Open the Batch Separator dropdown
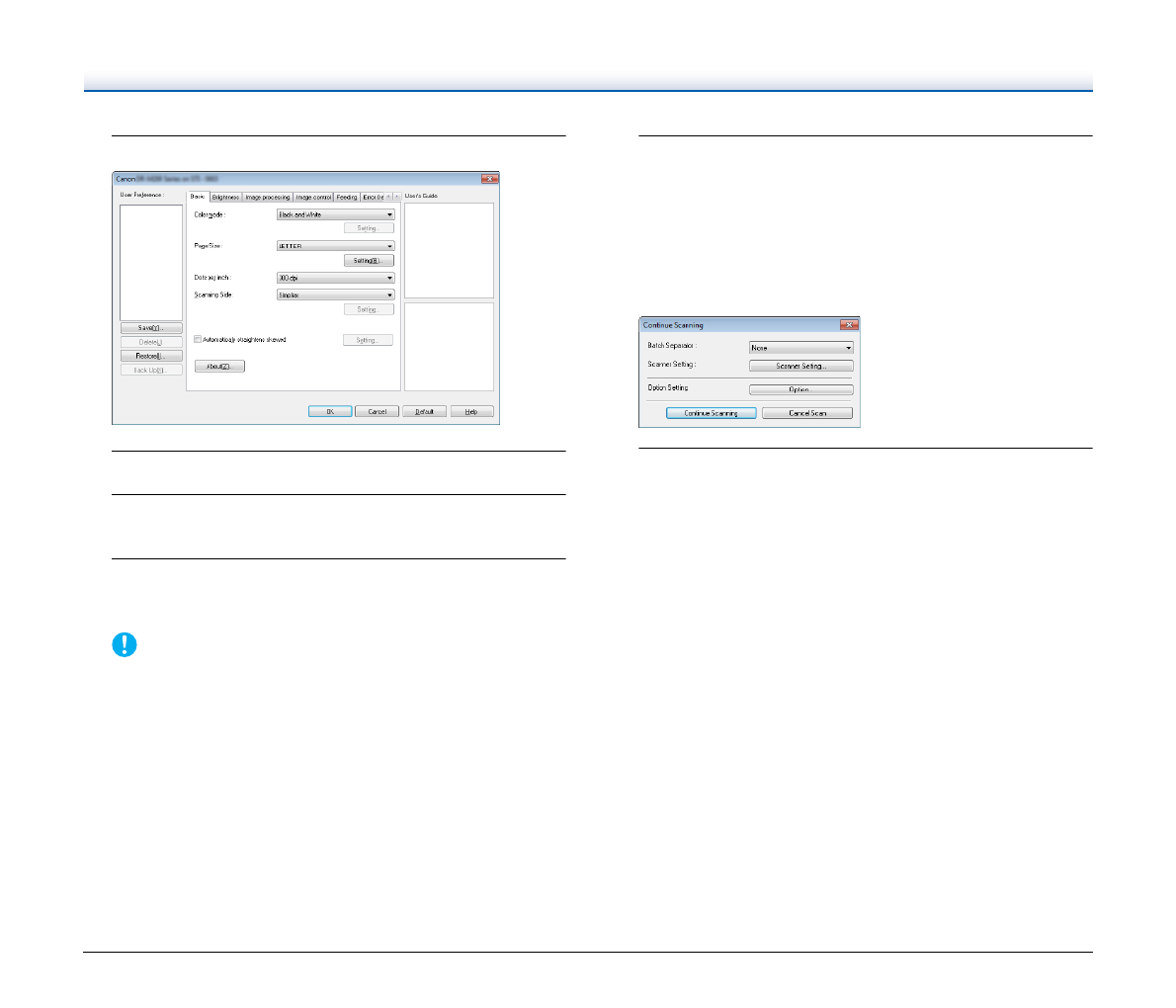 tap(800, 348)
